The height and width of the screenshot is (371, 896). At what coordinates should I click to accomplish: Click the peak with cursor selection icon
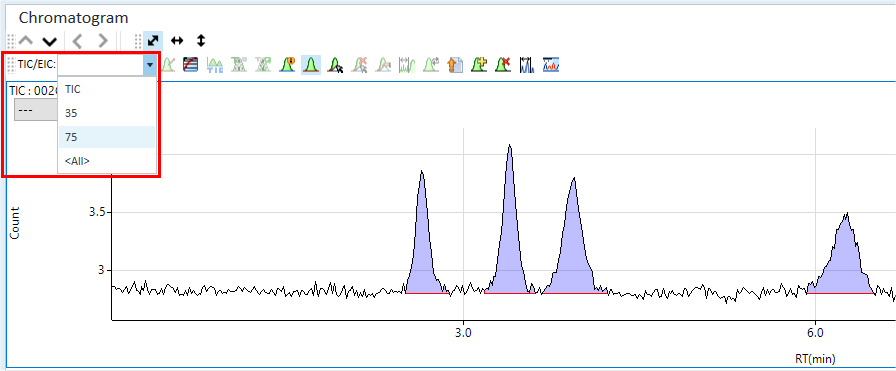[x=335, y=65]
